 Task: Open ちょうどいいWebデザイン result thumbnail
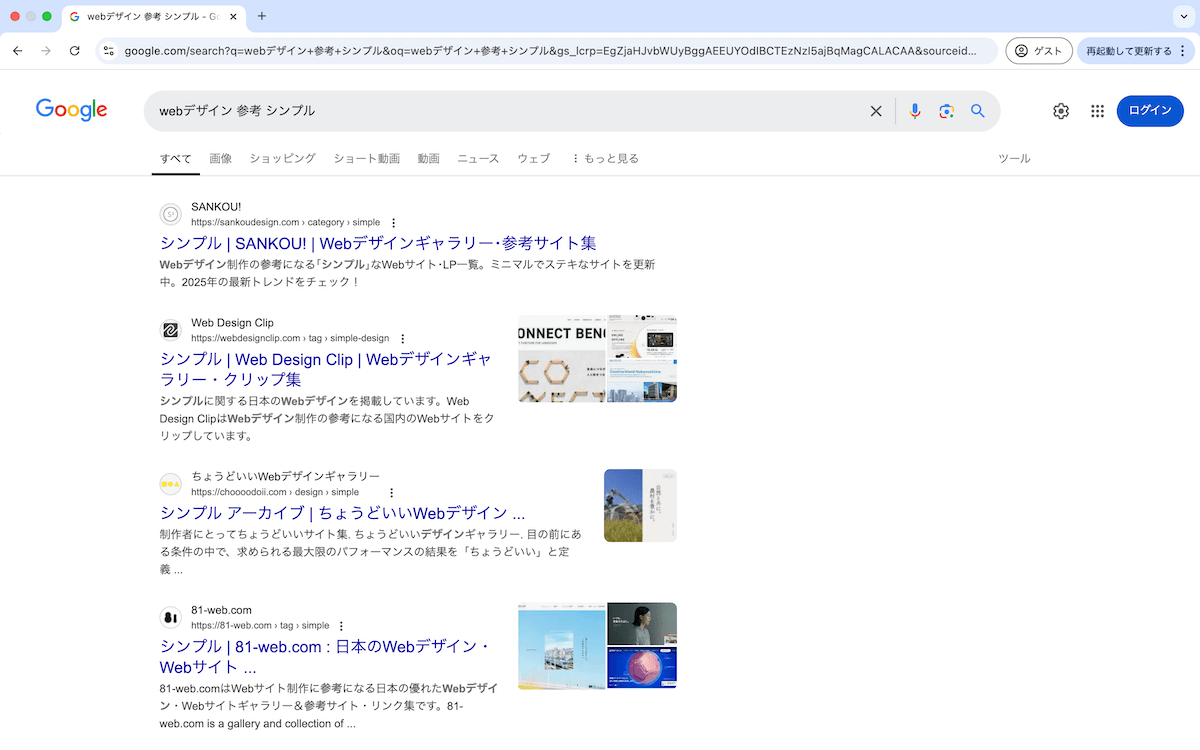(640, 506)
